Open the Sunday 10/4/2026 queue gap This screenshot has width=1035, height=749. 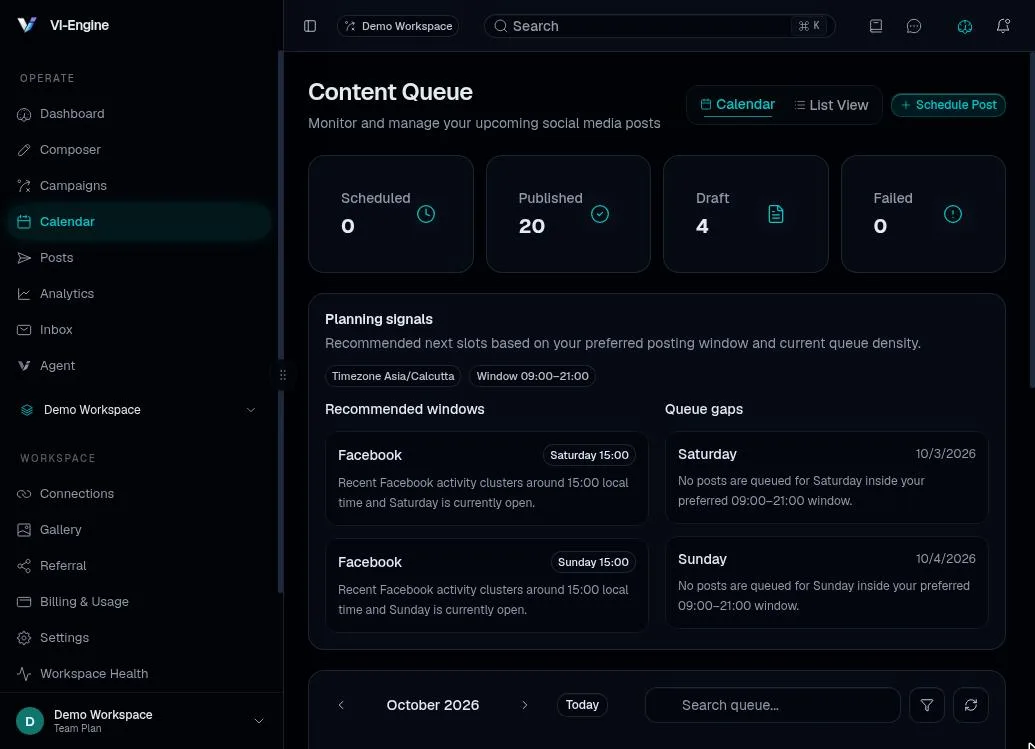(x=826, y=582)
